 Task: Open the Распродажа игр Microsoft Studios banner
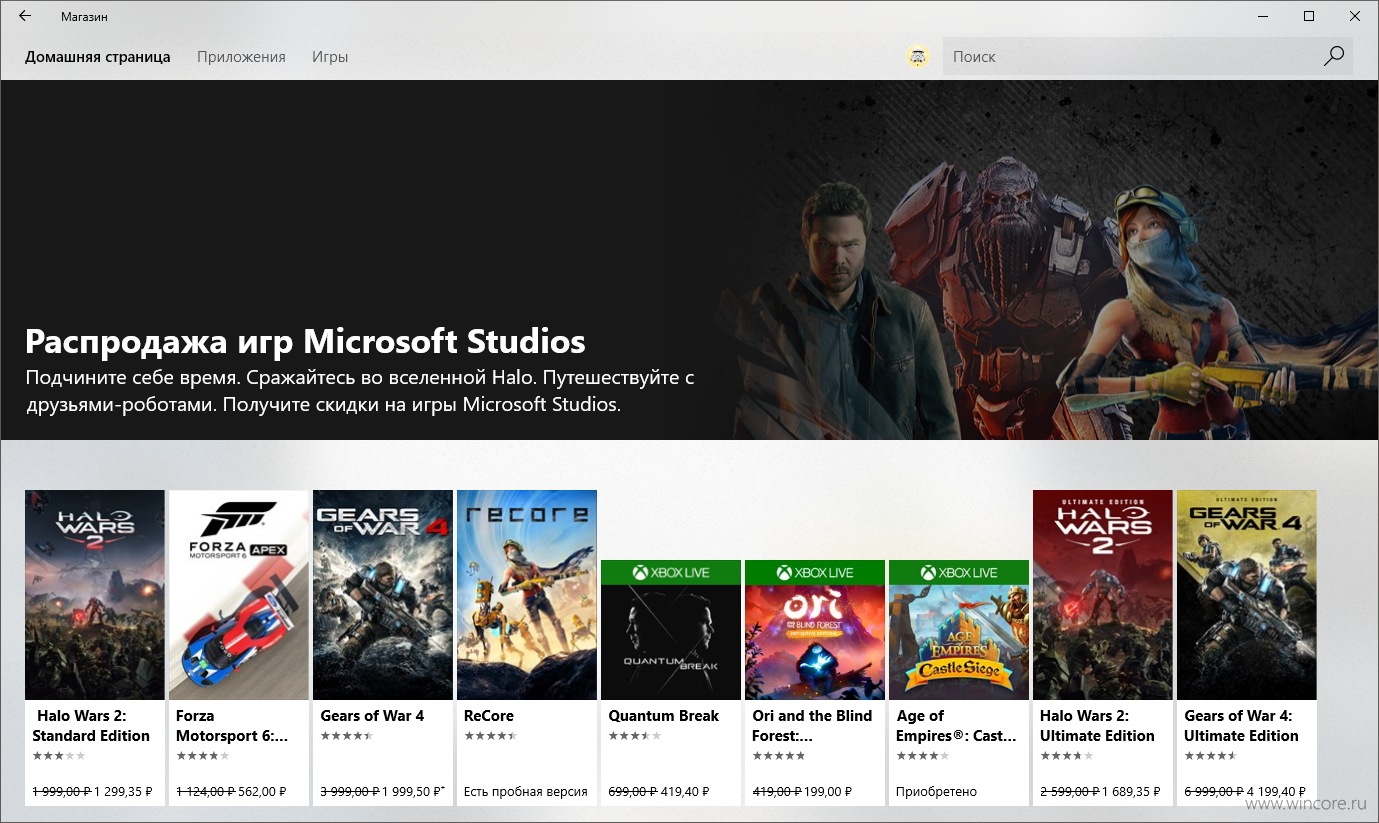pyautogui.click(x=689, y=260)
